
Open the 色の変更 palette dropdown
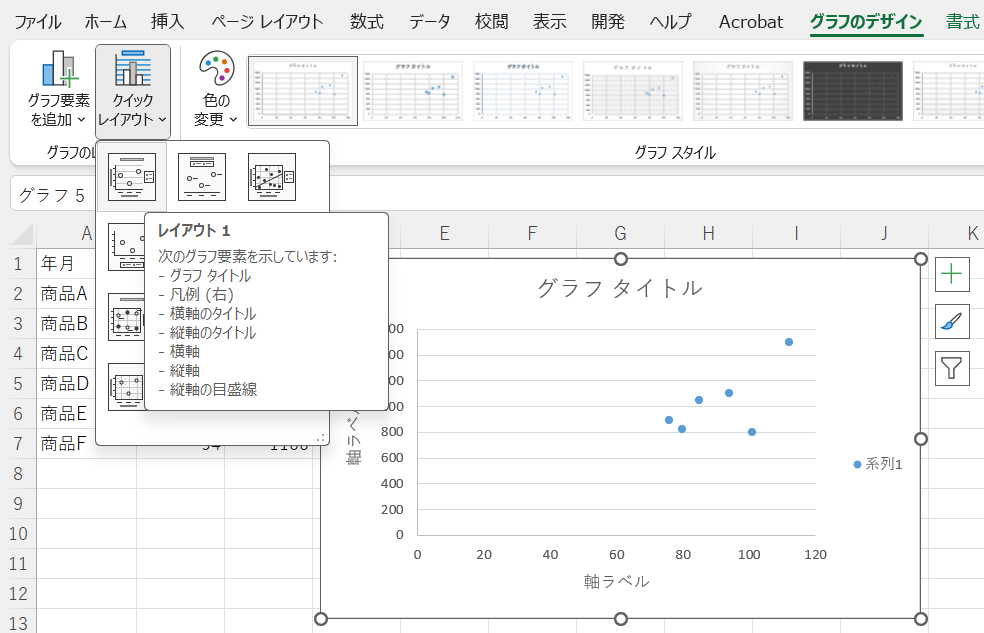tap(216, 90)
